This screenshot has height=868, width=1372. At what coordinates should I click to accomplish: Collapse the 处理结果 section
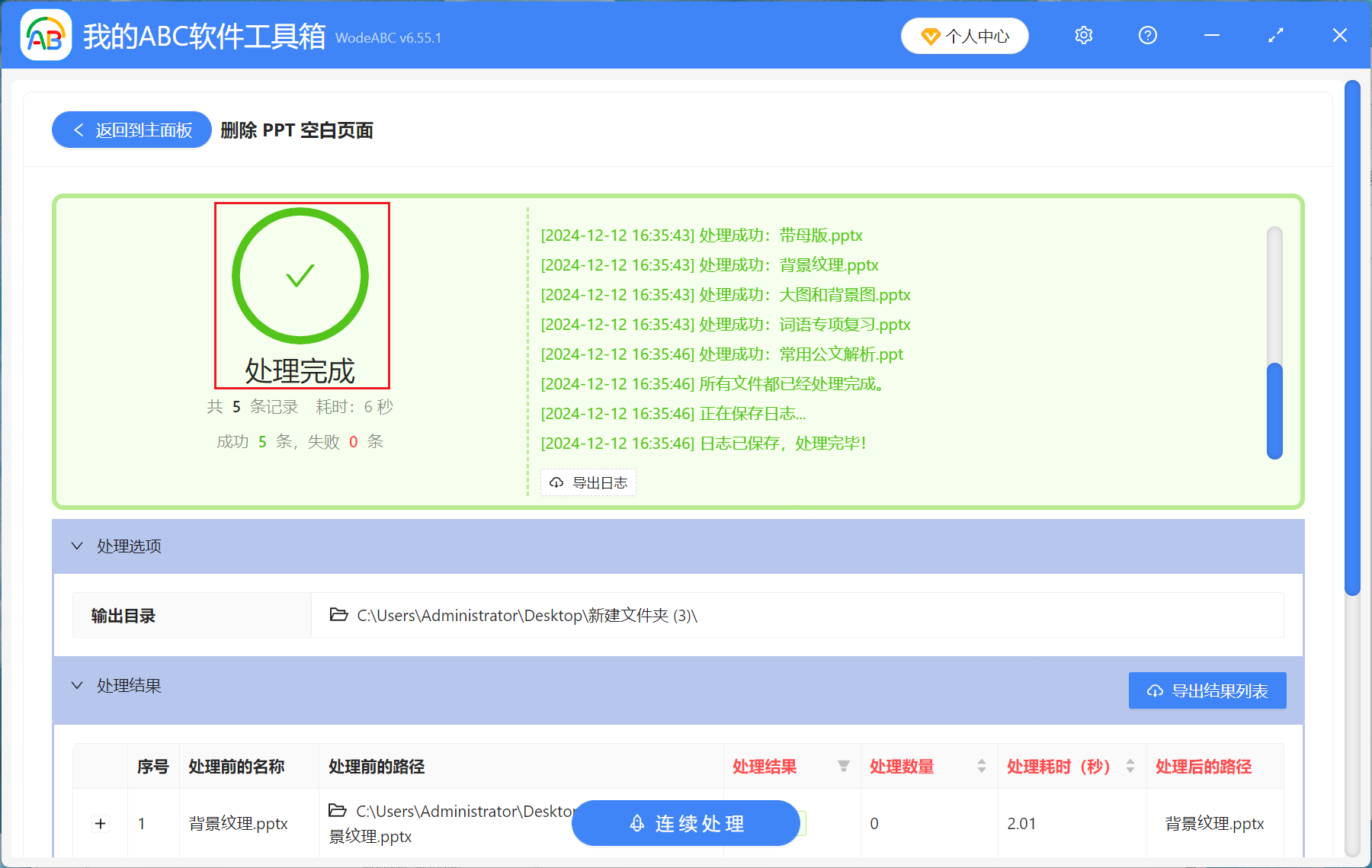tap(76, 685)
